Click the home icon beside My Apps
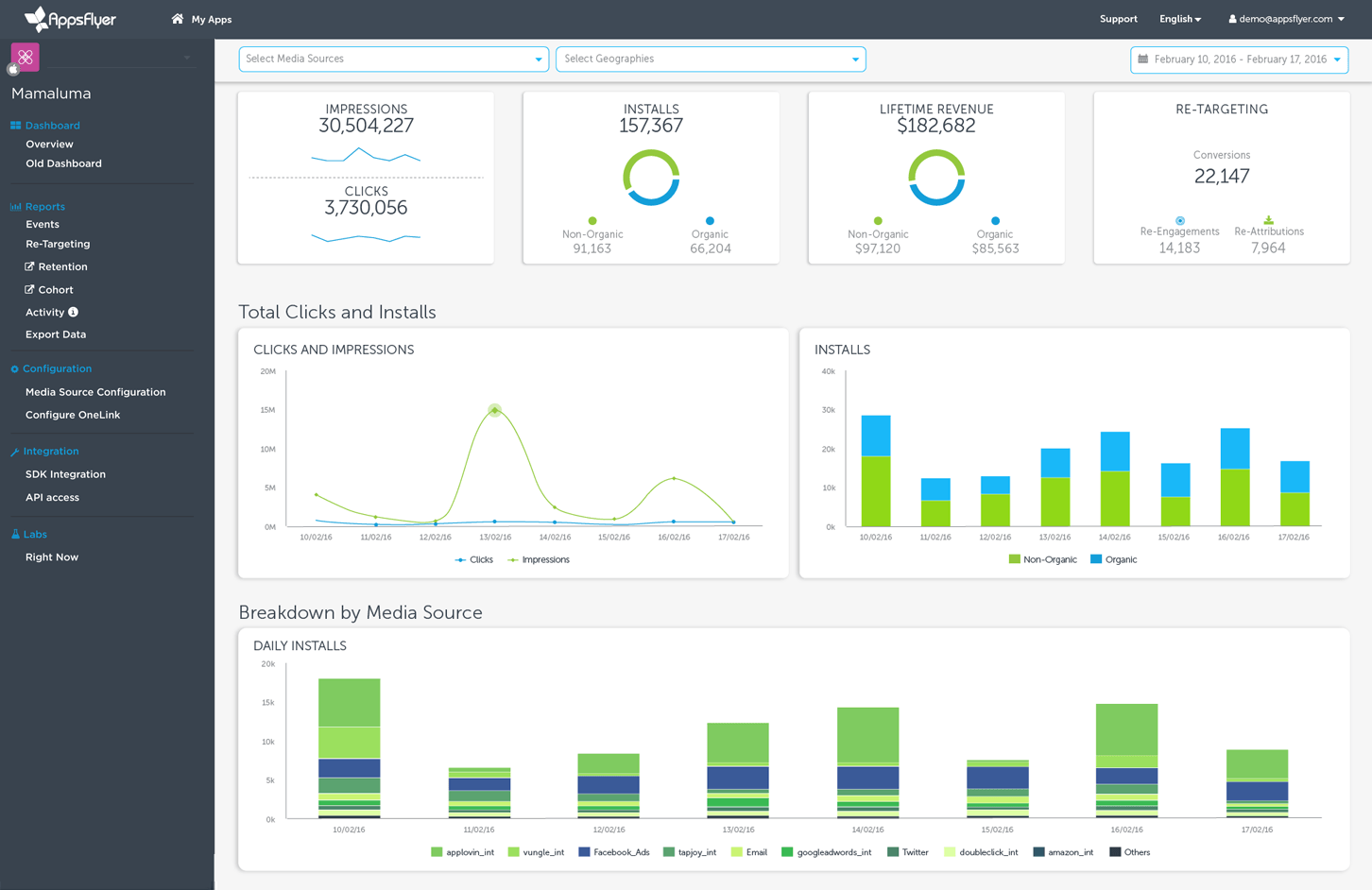1372x890 pixels. [177, 19]
